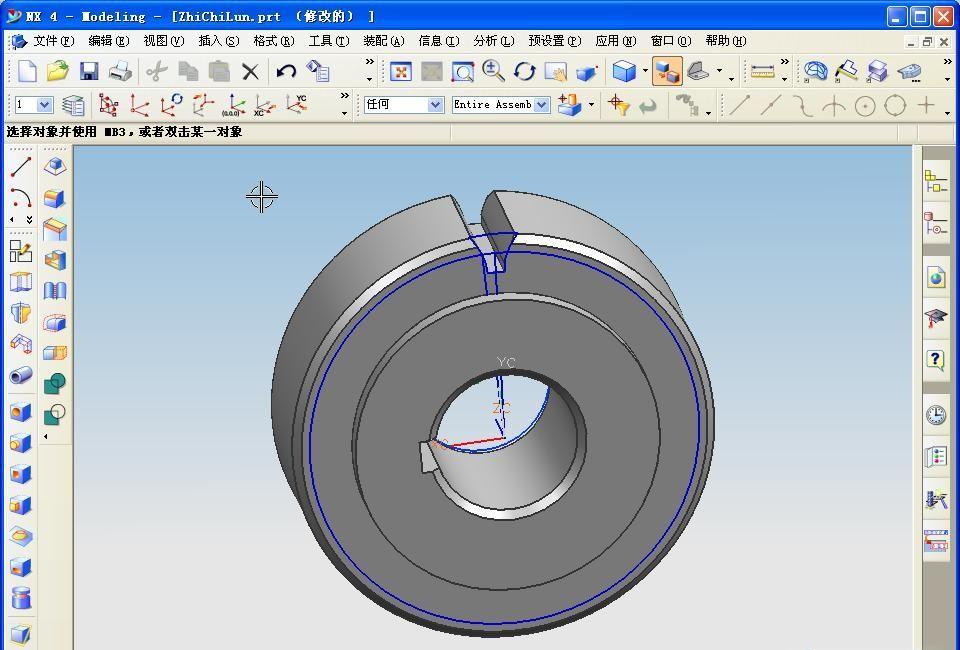Toggle the highlighted assembly shading mode button
960x650 pixels.
pyautogui.click(x=667, y=71)
